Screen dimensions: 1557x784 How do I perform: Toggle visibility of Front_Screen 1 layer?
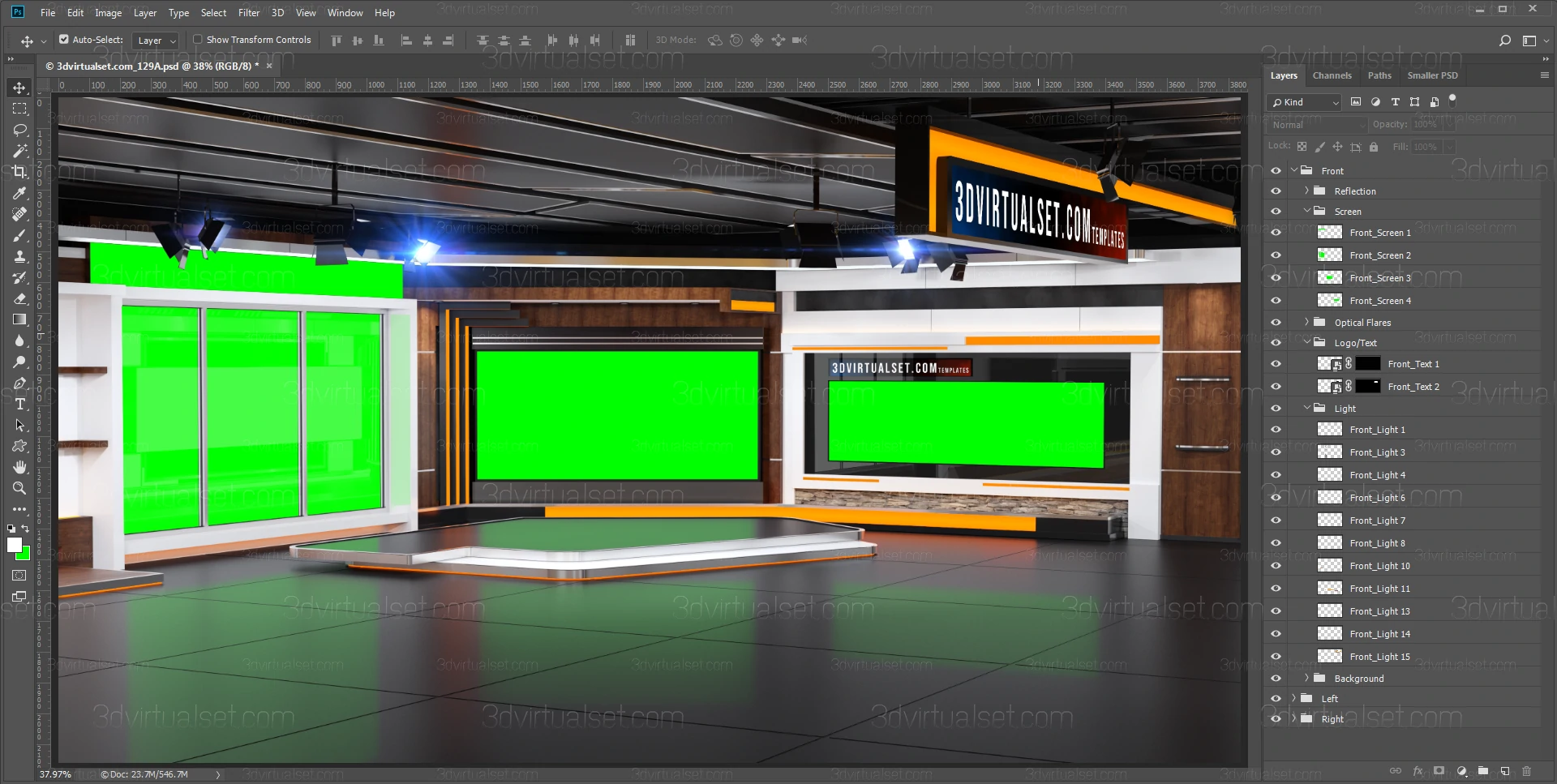point(1276,233)
